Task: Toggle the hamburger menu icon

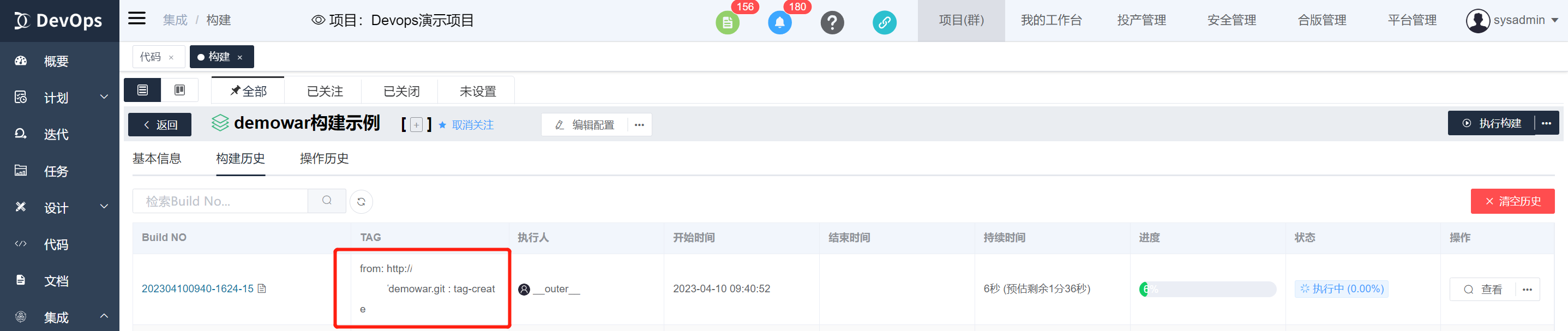Action: 137,18
